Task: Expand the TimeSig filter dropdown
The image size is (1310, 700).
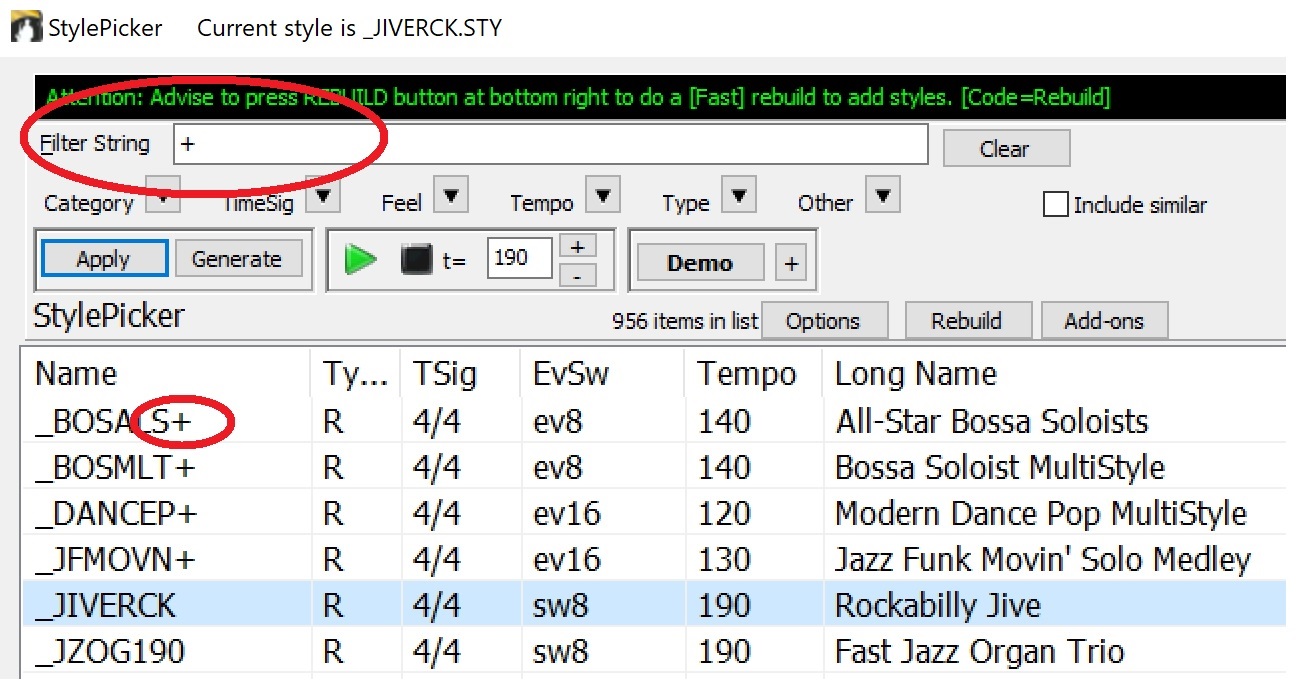Action: click(x=322, y=194)
